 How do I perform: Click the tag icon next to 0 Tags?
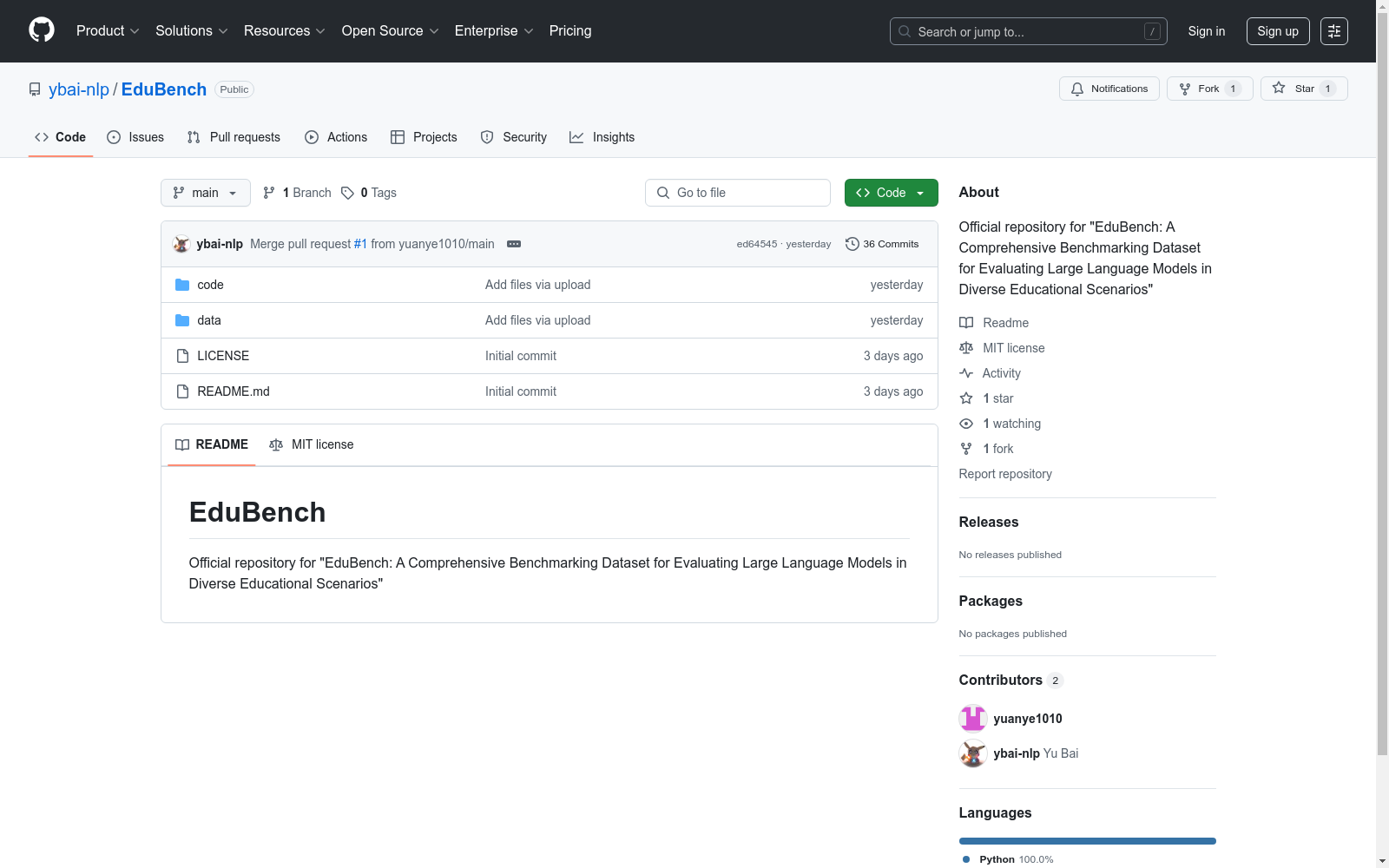click(x=347, y=193)
